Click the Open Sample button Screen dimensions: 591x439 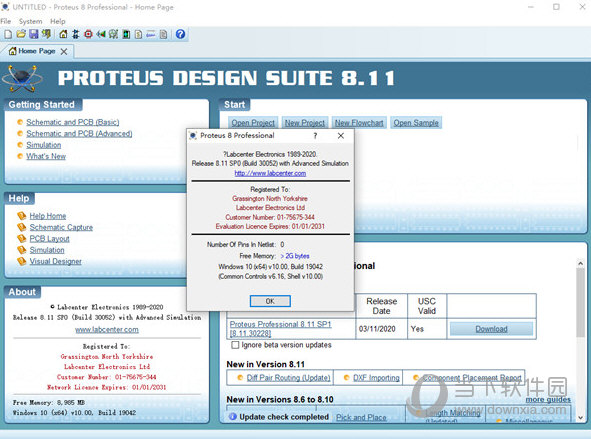416,123
